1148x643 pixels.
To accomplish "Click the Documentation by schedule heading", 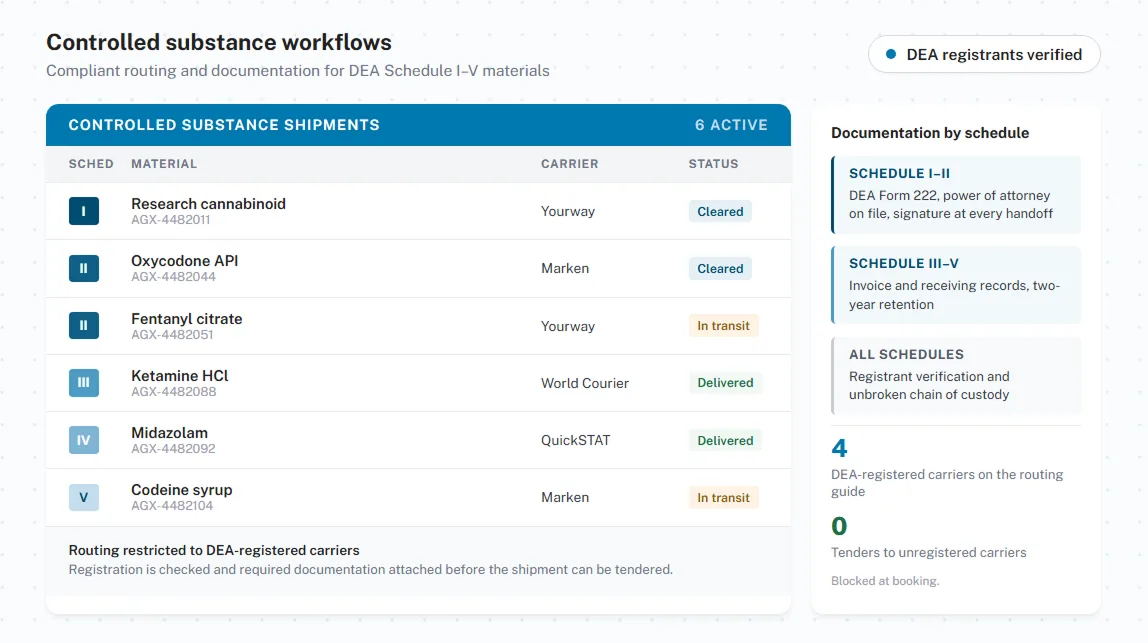I will [930, 133].
